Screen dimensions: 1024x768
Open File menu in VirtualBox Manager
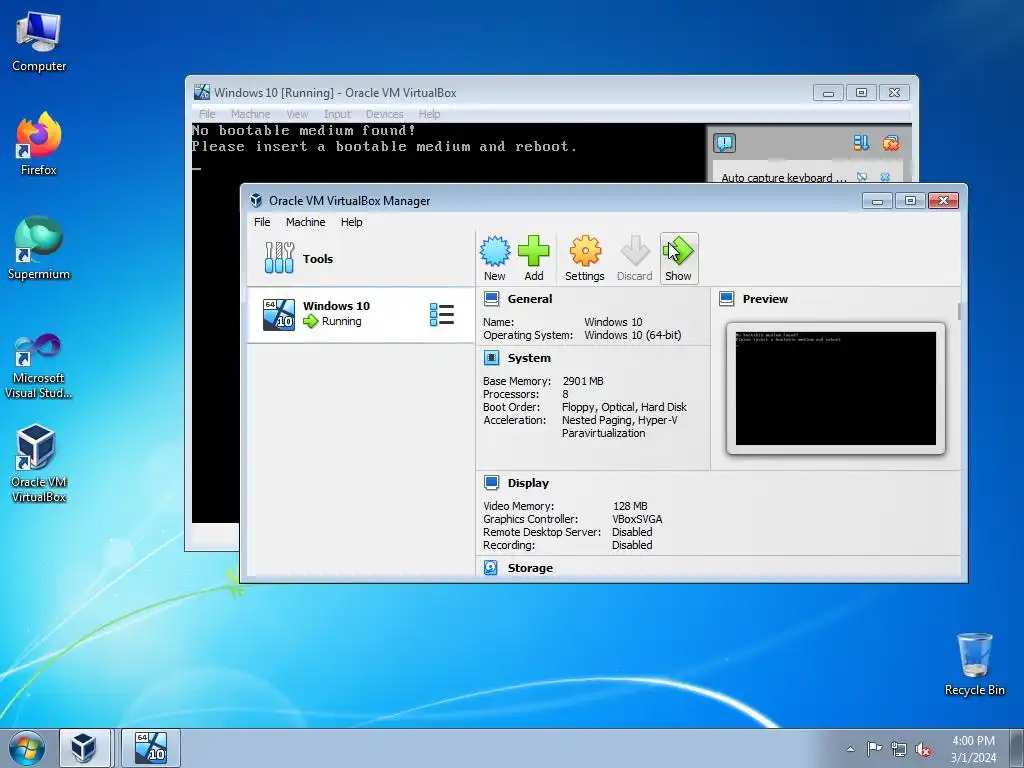click(262, 222)
